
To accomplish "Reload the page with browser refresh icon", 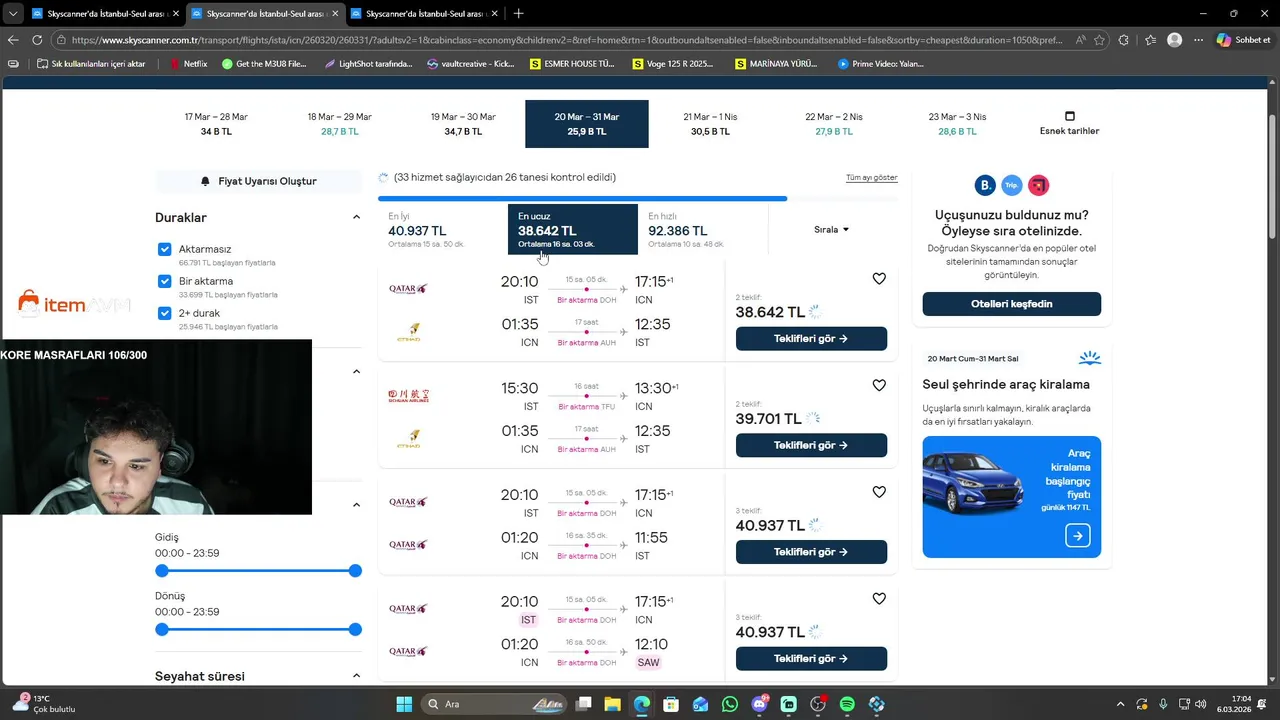I will [37, 40].
